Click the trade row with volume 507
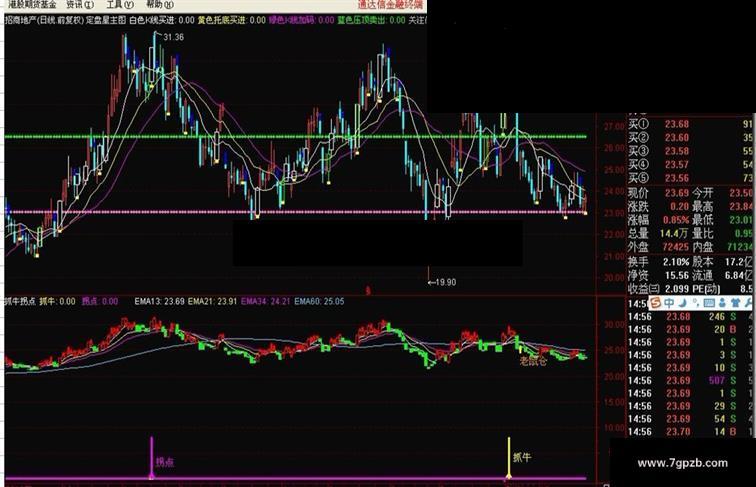The height and width of the screenshot is (487, 756). (x=690, y=380)
